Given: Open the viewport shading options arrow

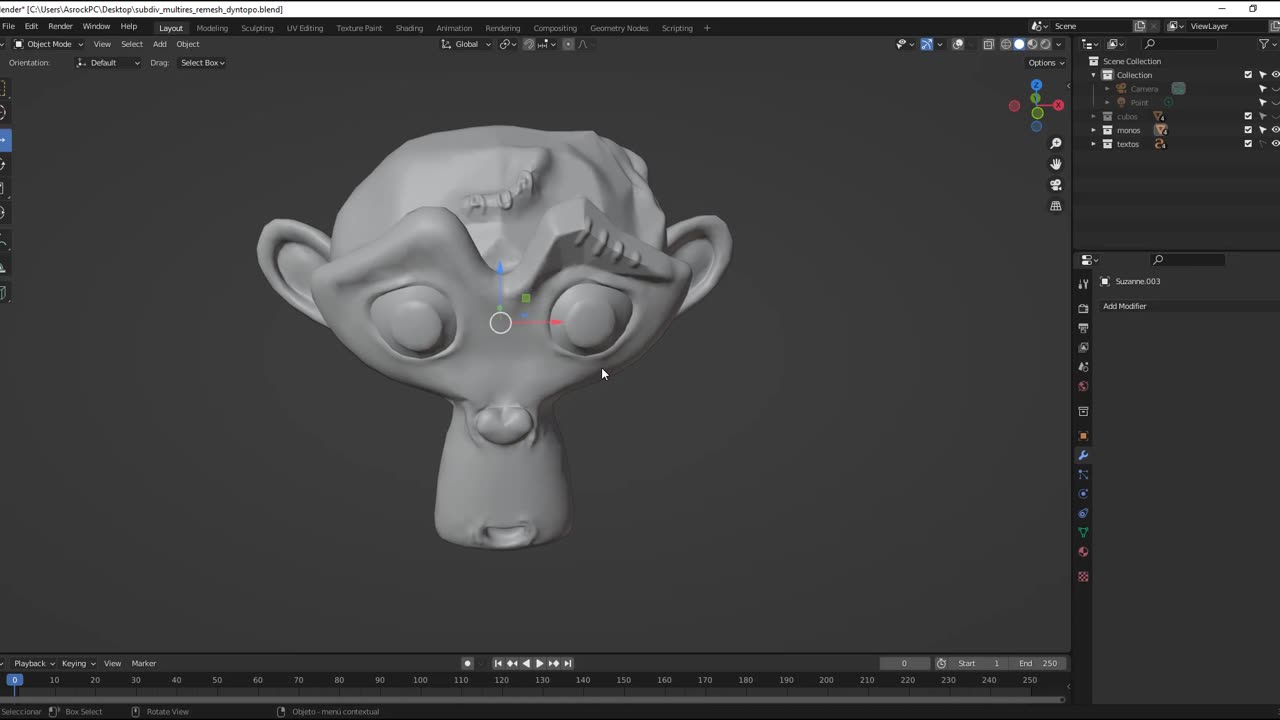Looking at the screenshot, I should coord(1059,44).
